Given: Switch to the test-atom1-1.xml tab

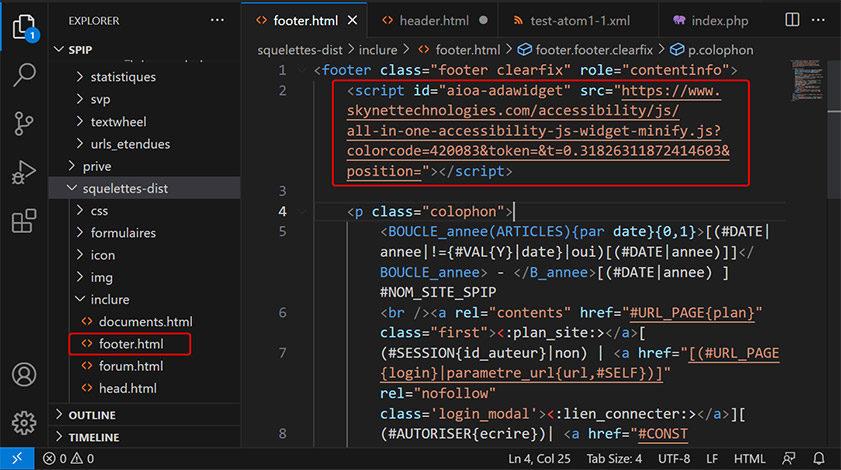Looking at the screenshot, I should tap(580, 20).
